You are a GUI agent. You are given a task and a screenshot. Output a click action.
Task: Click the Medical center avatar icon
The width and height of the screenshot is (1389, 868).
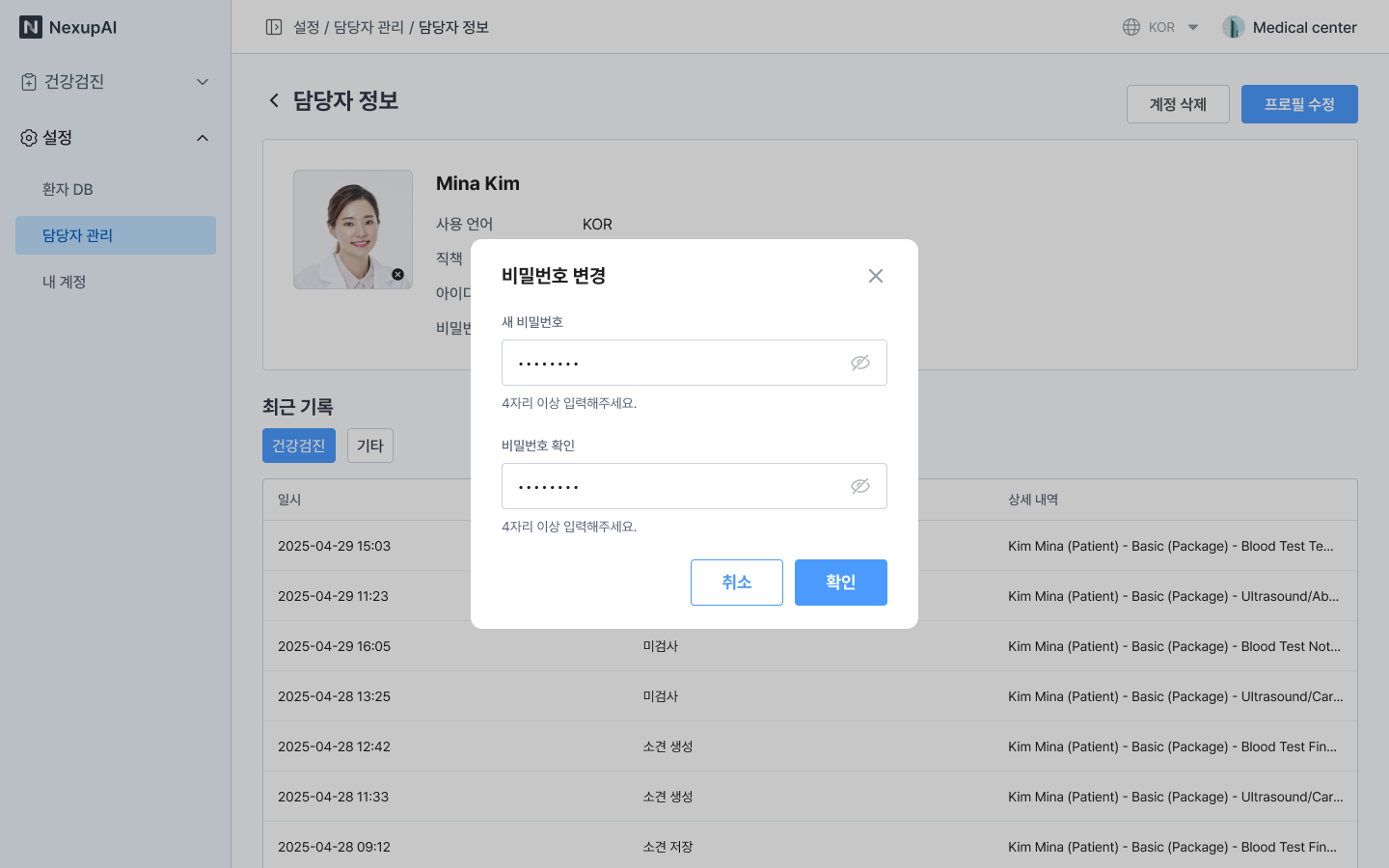coord(1233,27)
